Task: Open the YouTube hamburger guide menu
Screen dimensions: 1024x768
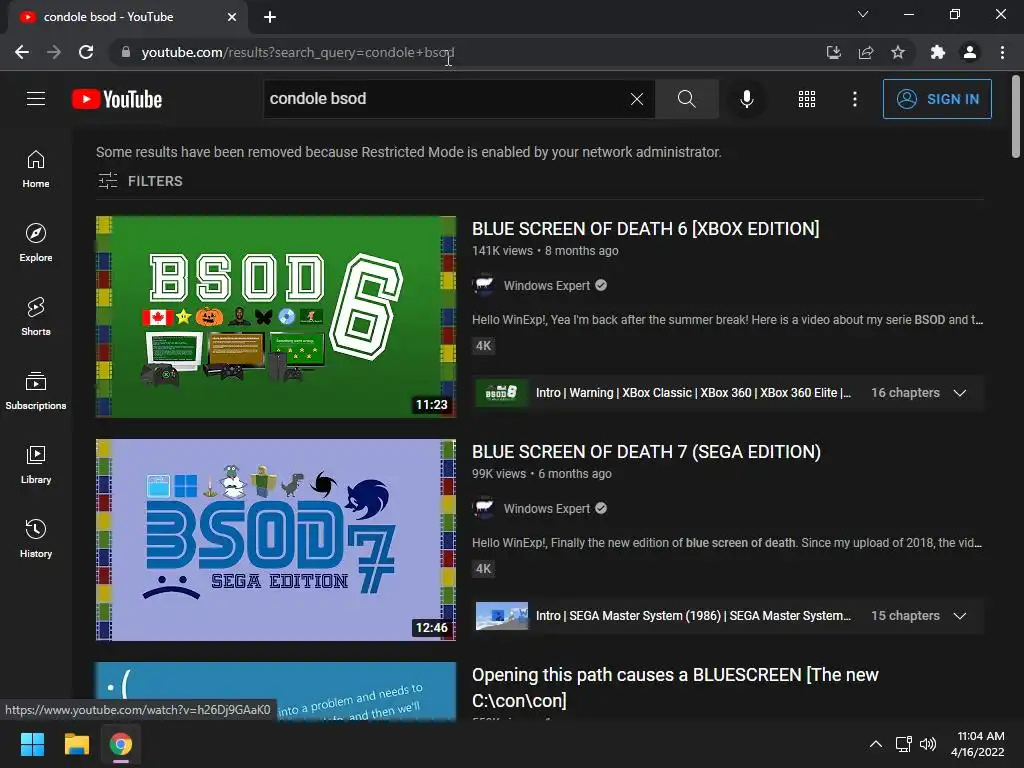Action: pos(36,99)
